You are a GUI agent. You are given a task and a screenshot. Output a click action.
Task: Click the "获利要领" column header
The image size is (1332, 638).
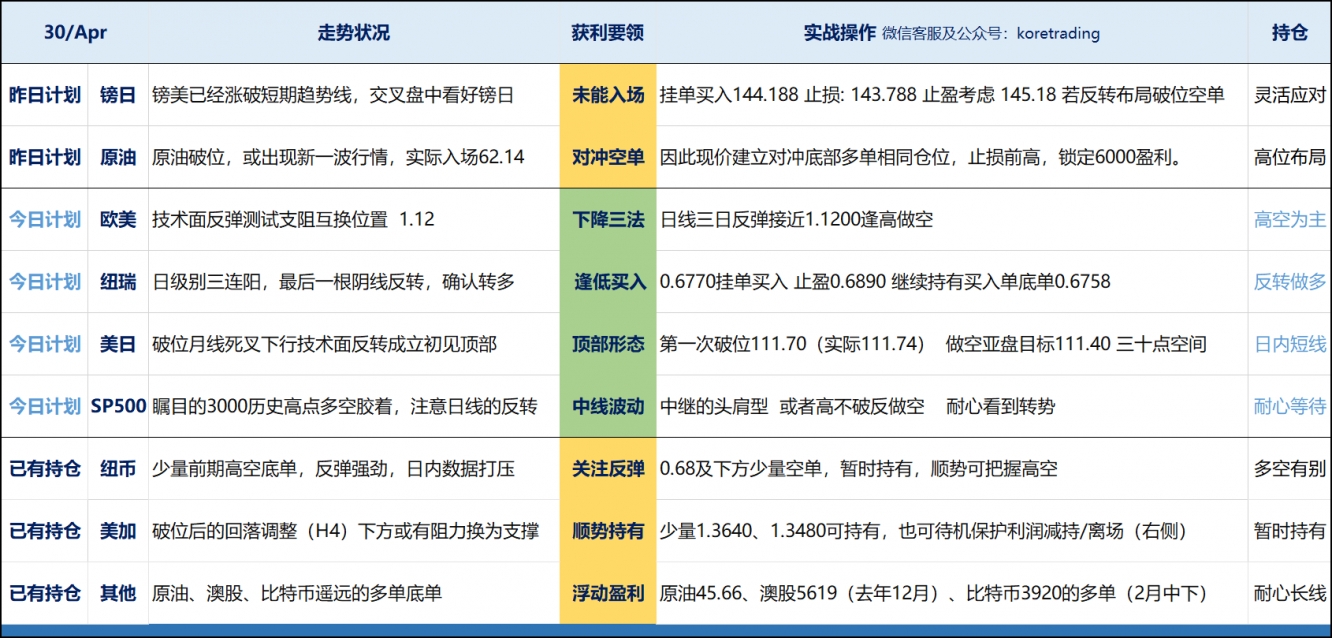607,31
